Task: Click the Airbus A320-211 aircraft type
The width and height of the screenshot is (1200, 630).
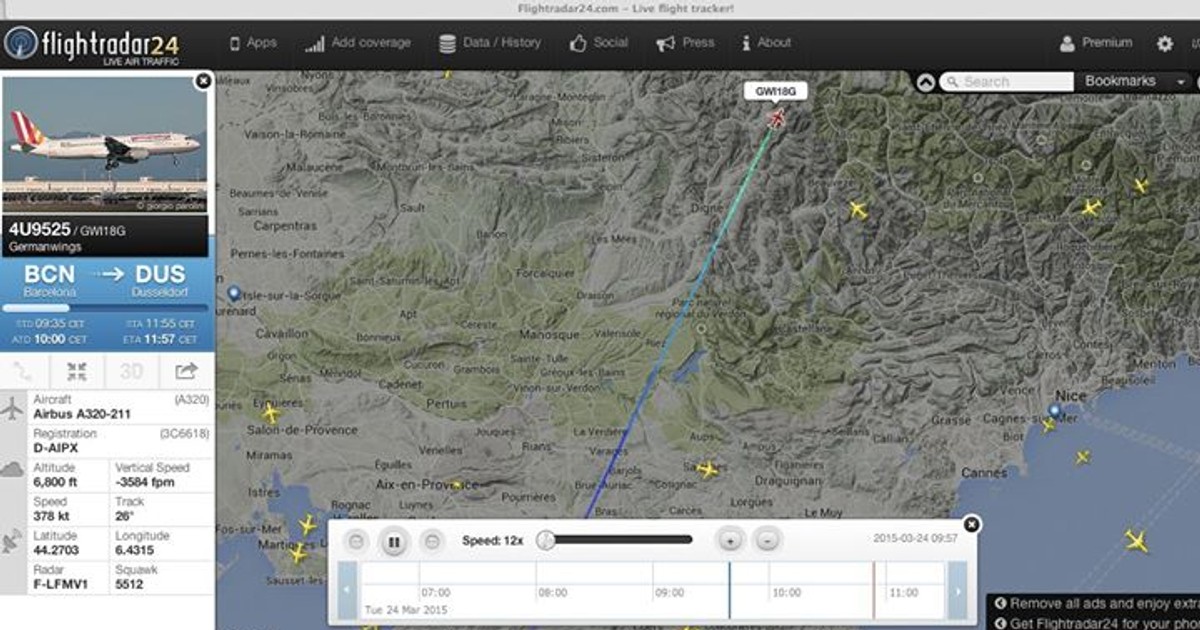Action: [x=81, y=413]
